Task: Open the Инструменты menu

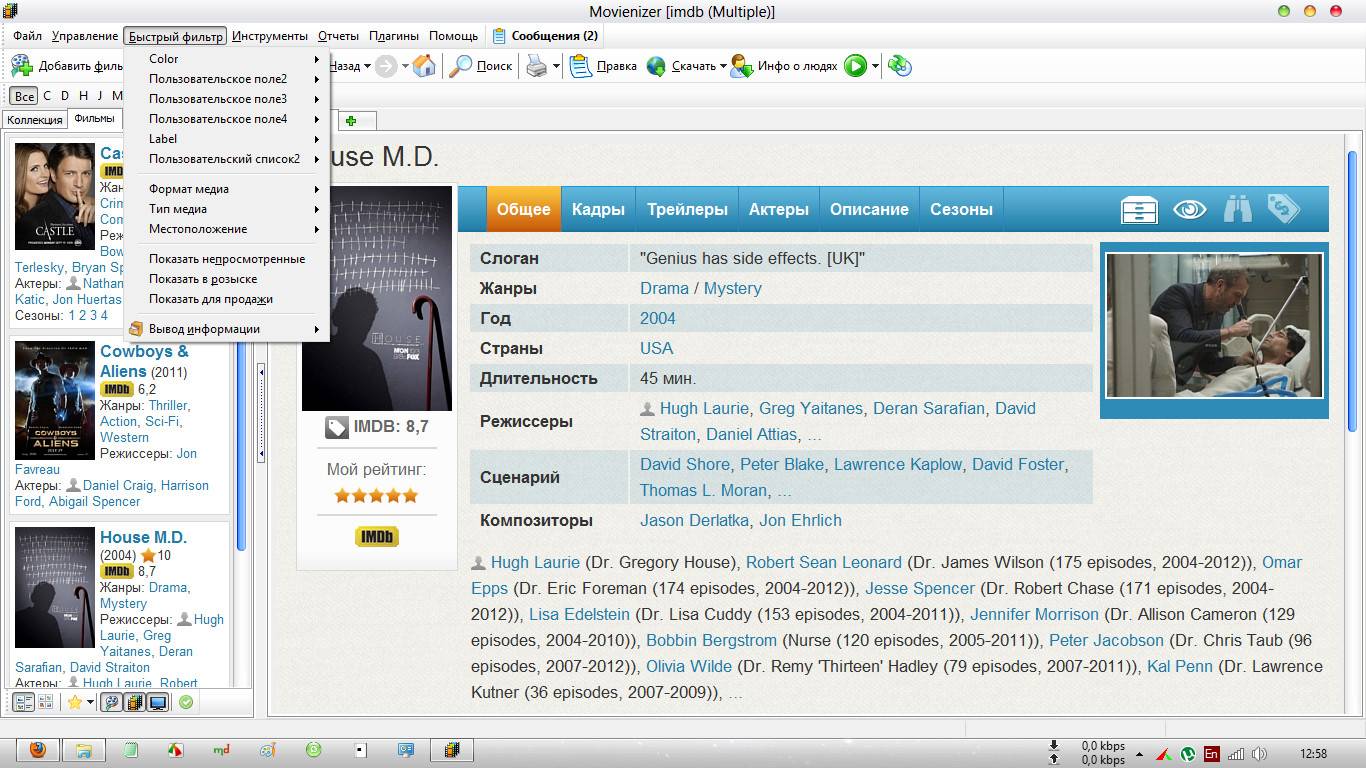Action: coord(270,36)
